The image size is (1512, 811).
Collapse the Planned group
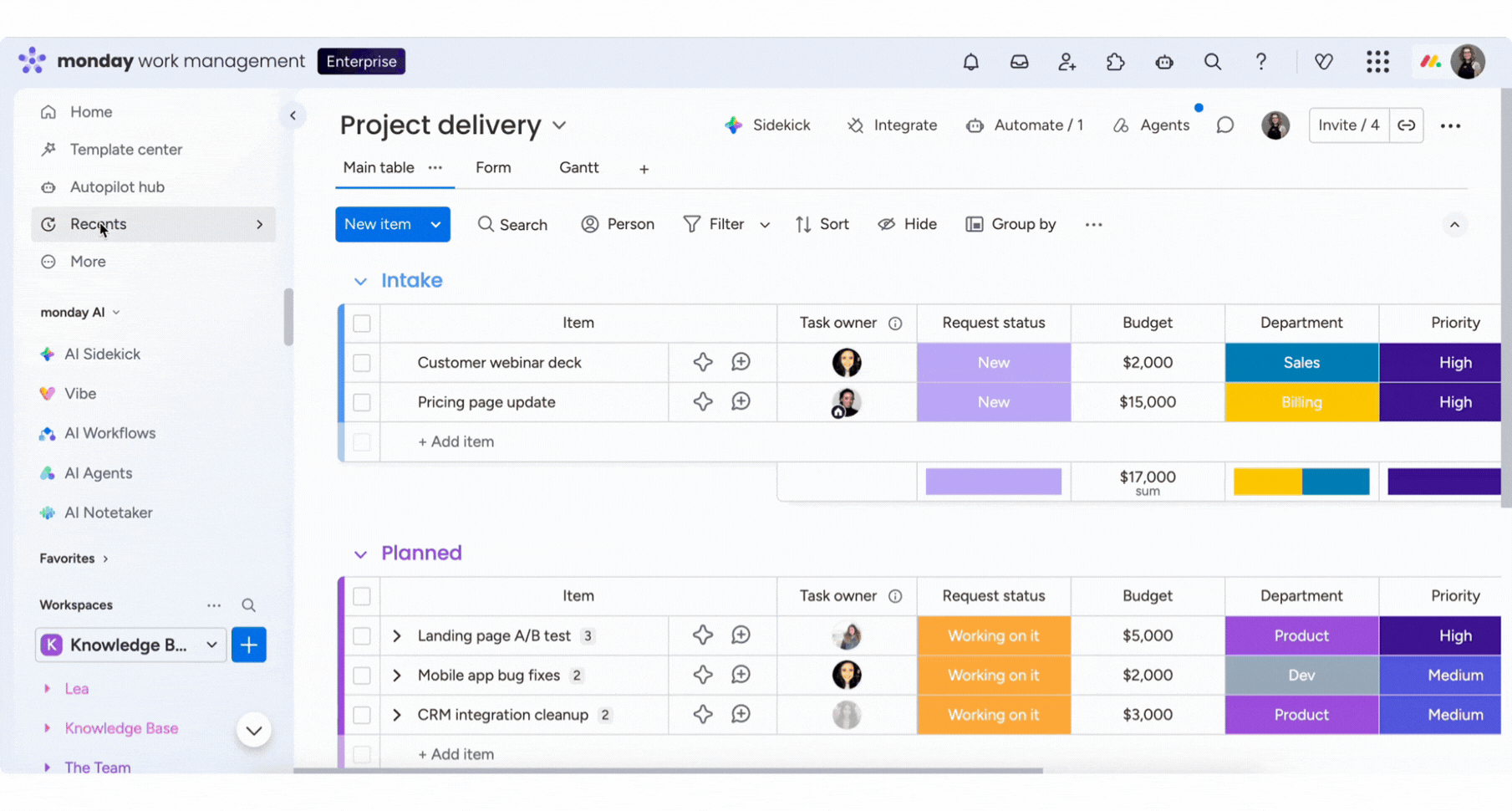(360, 554)
